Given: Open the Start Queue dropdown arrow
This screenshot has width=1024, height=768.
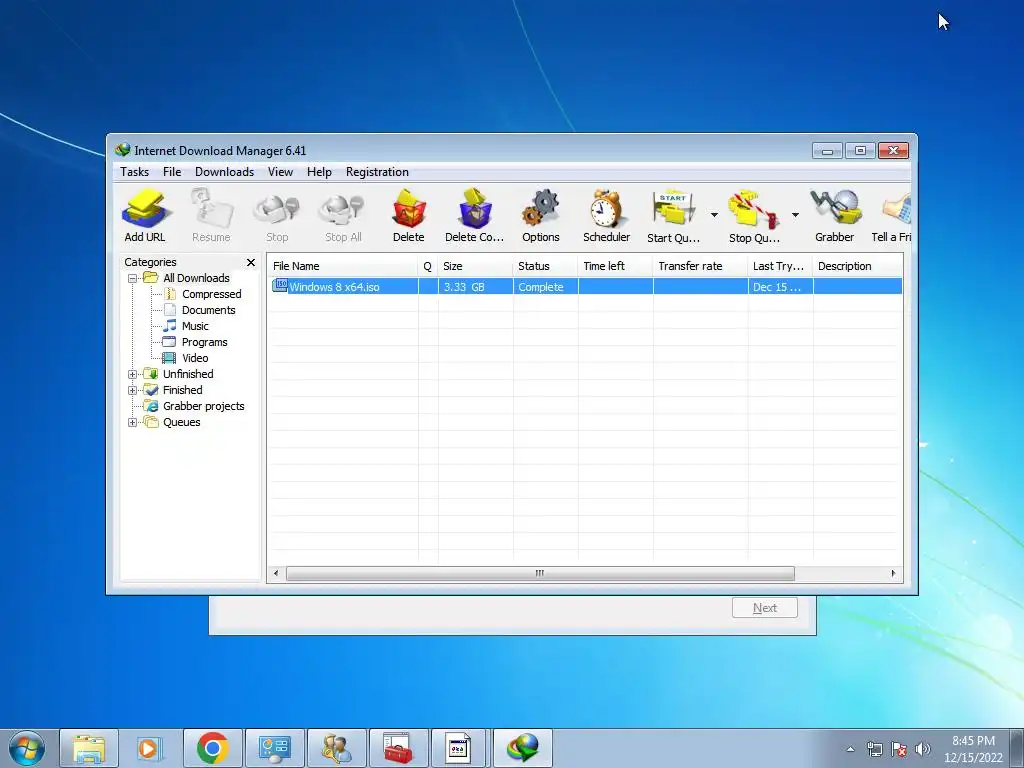Looking at the screenshot, I should click(714, 215).
